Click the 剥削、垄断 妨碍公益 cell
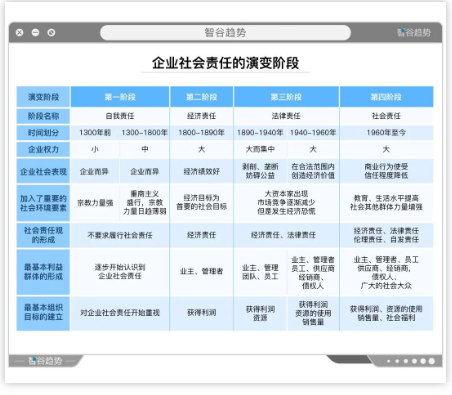The width and height of the screenshot is (452, 395). pos(260,171)
